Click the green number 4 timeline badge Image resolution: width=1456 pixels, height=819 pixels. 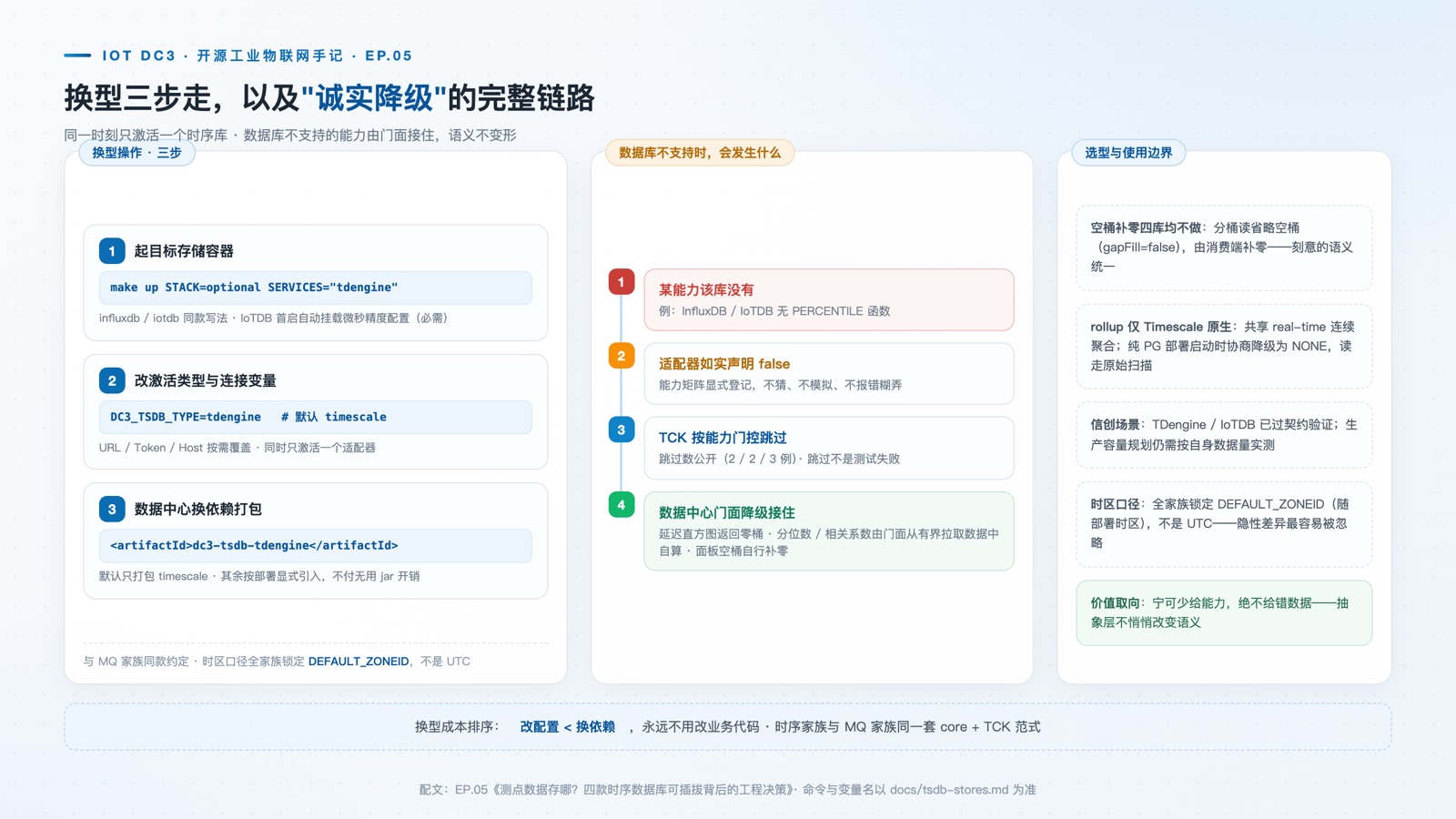pos(622,504)
